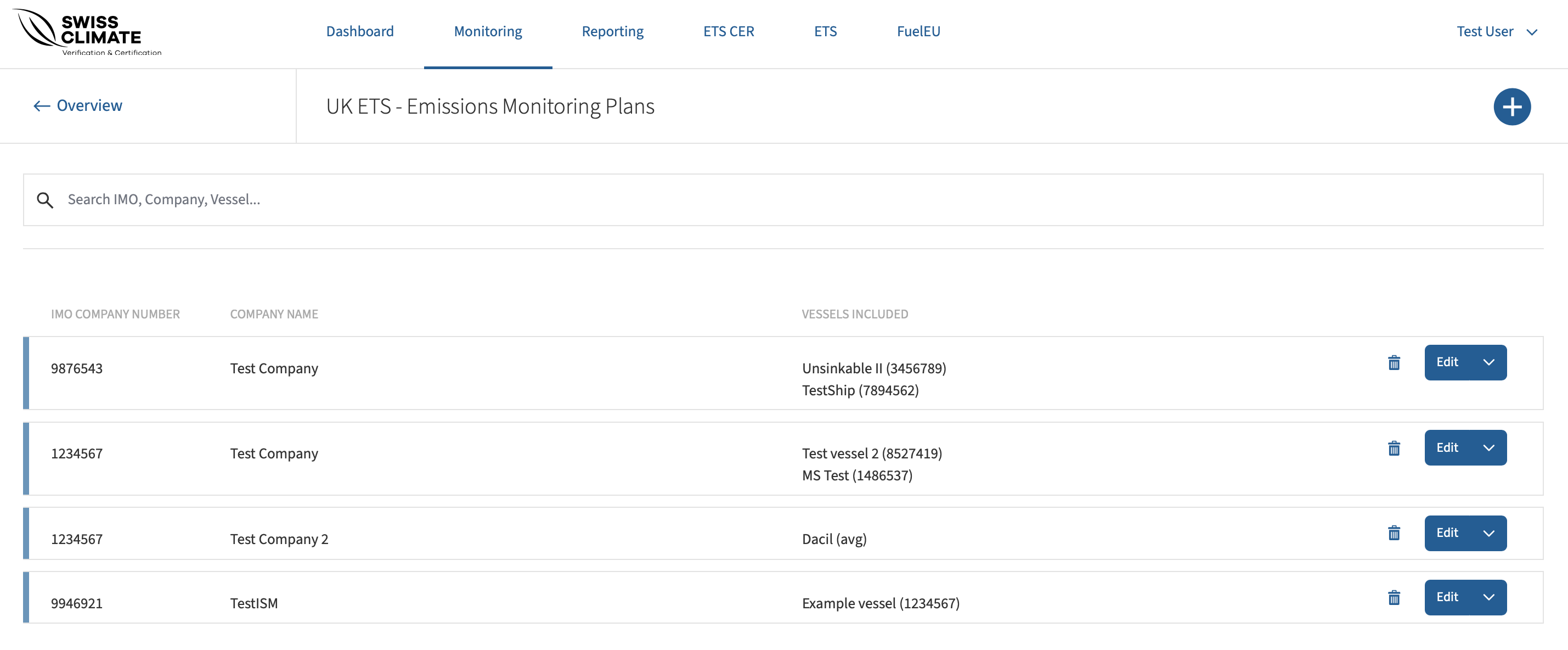Click the IMO Company Number column header
The width and height of the screenshot is (1568, 650).
(115, 315)
